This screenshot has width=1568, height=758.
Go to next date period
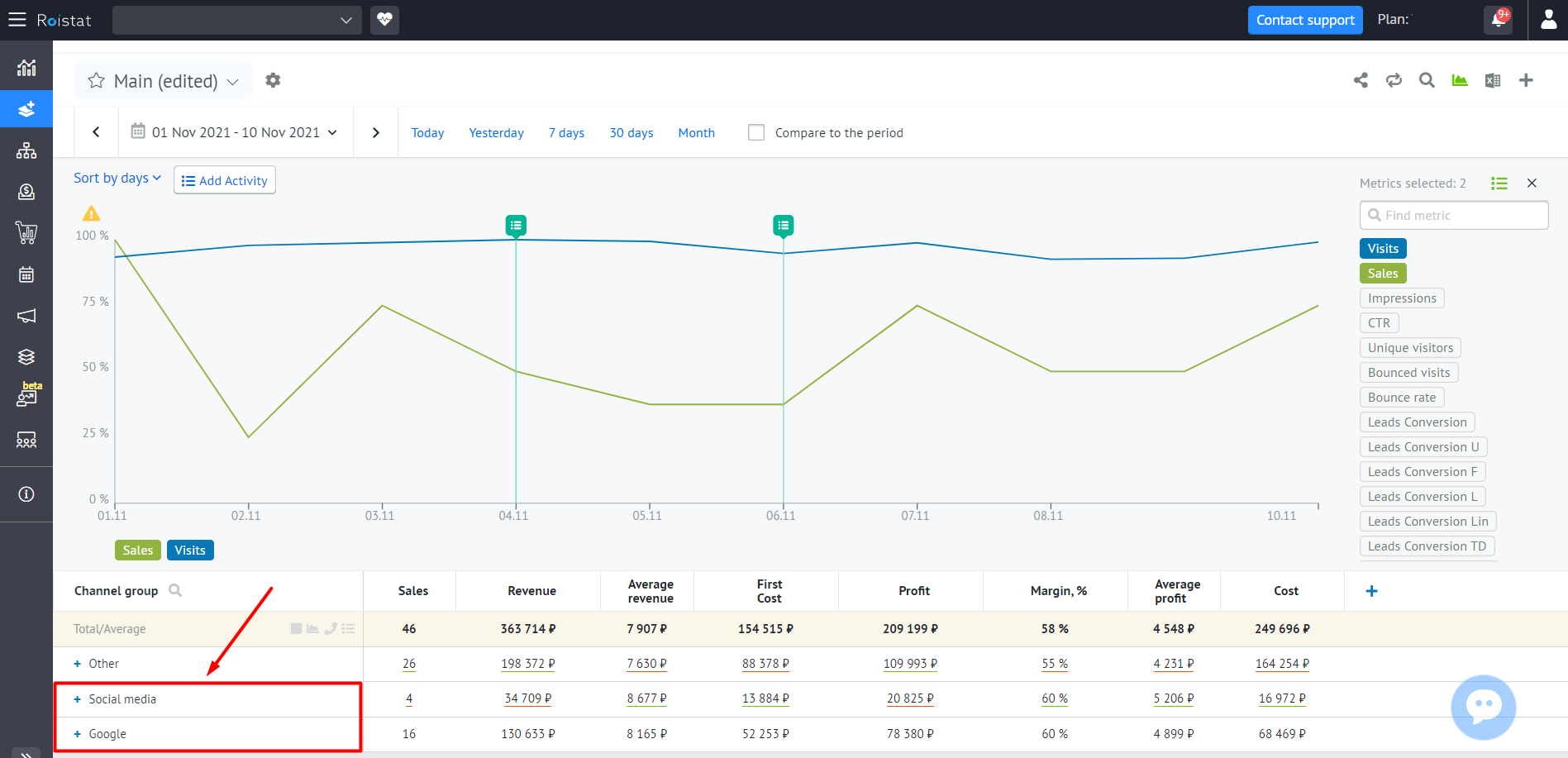(x=376, y=132)
